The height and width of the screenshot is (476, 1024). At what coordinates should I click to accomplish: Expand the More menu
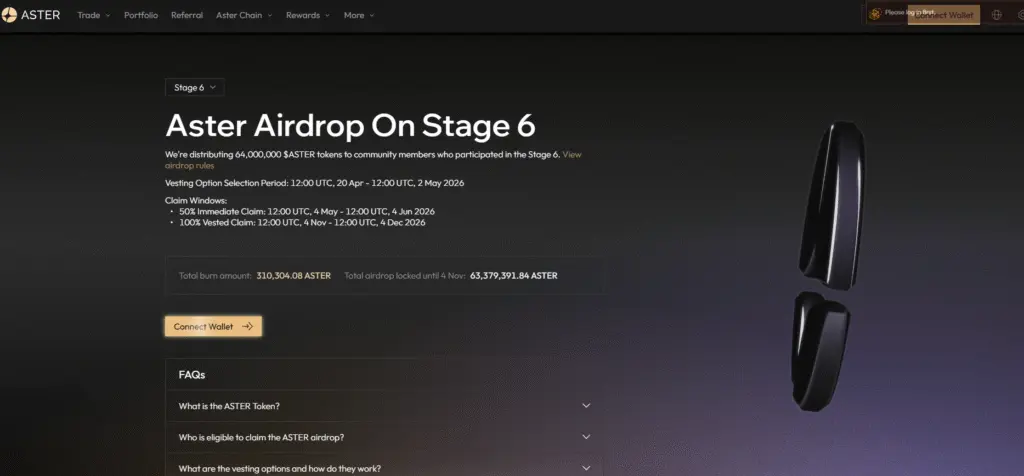click(x=359, y=15)
